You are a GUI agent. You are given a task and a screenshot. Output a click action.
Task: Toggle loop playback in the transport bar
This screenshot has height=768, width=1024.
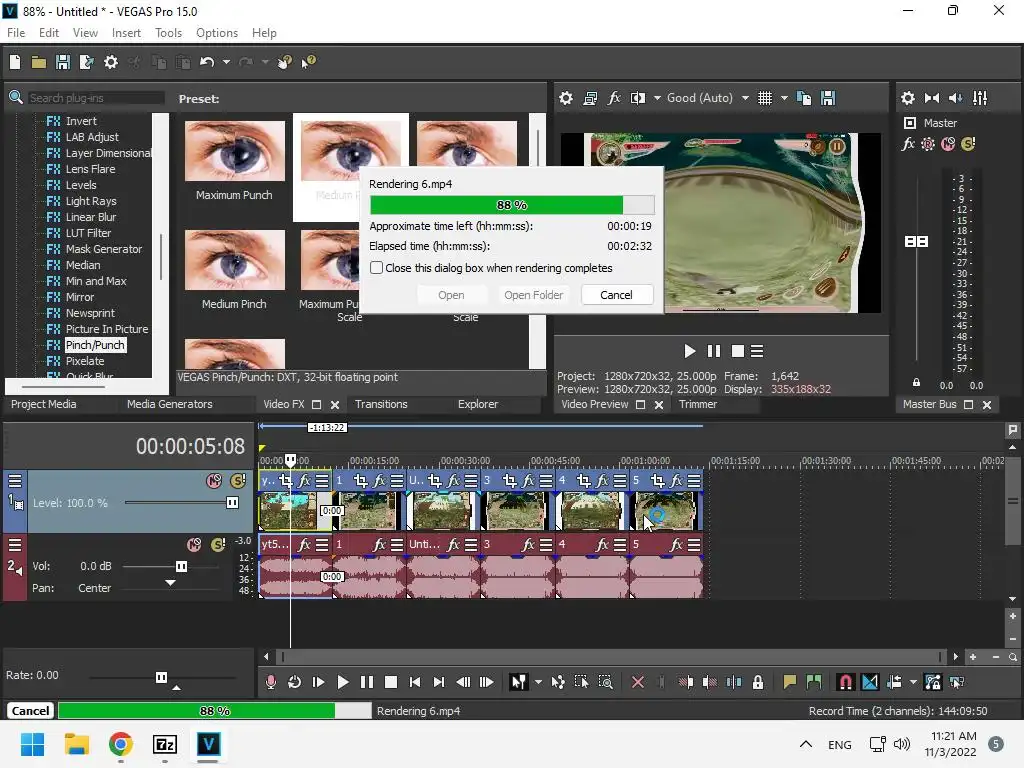tap(295, 682)
